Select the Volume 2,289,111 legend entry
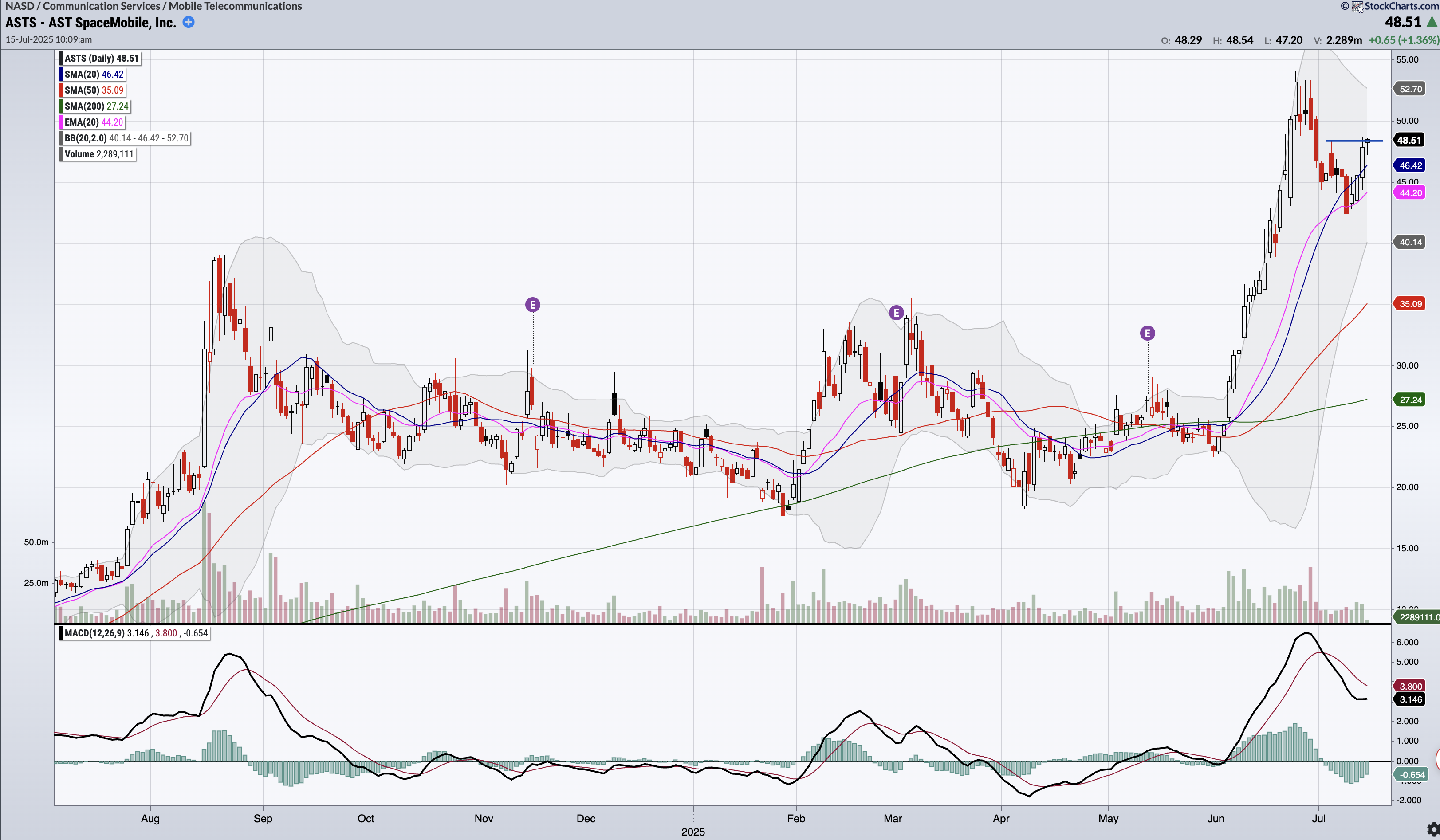 [x=98, y=154]
